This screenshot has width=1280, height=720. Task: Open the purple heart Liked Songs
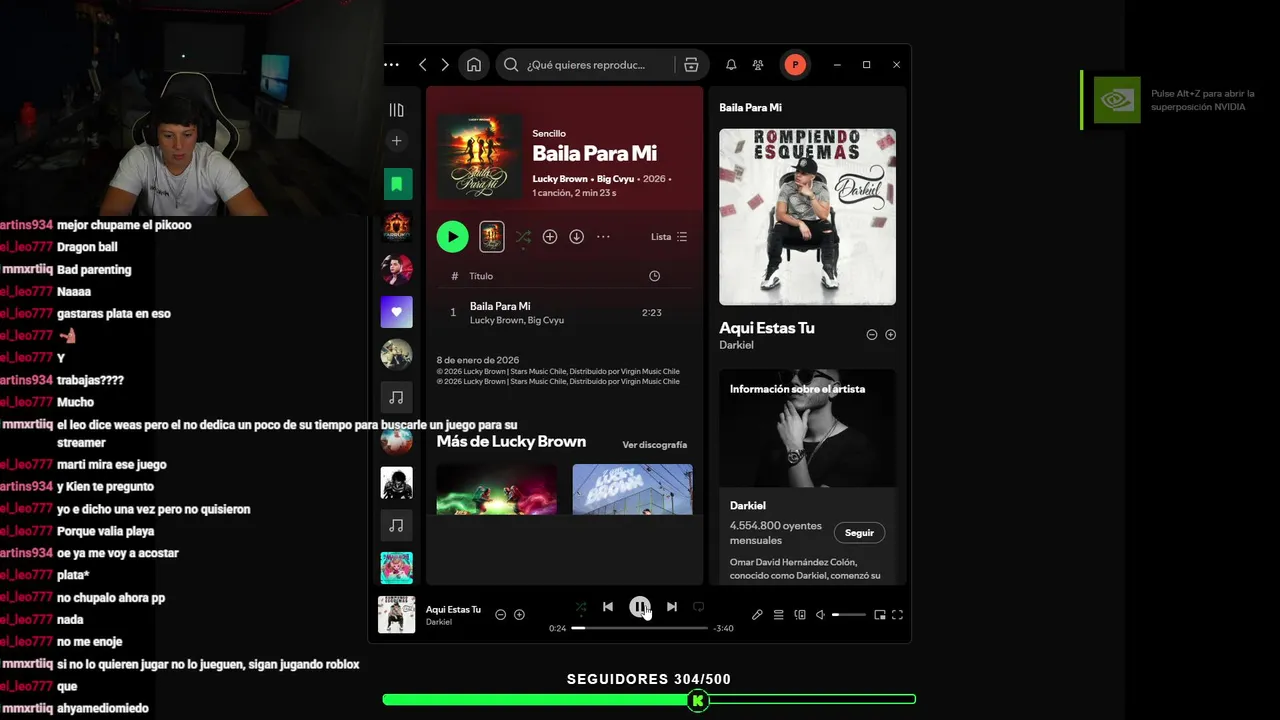coord(397,312)
